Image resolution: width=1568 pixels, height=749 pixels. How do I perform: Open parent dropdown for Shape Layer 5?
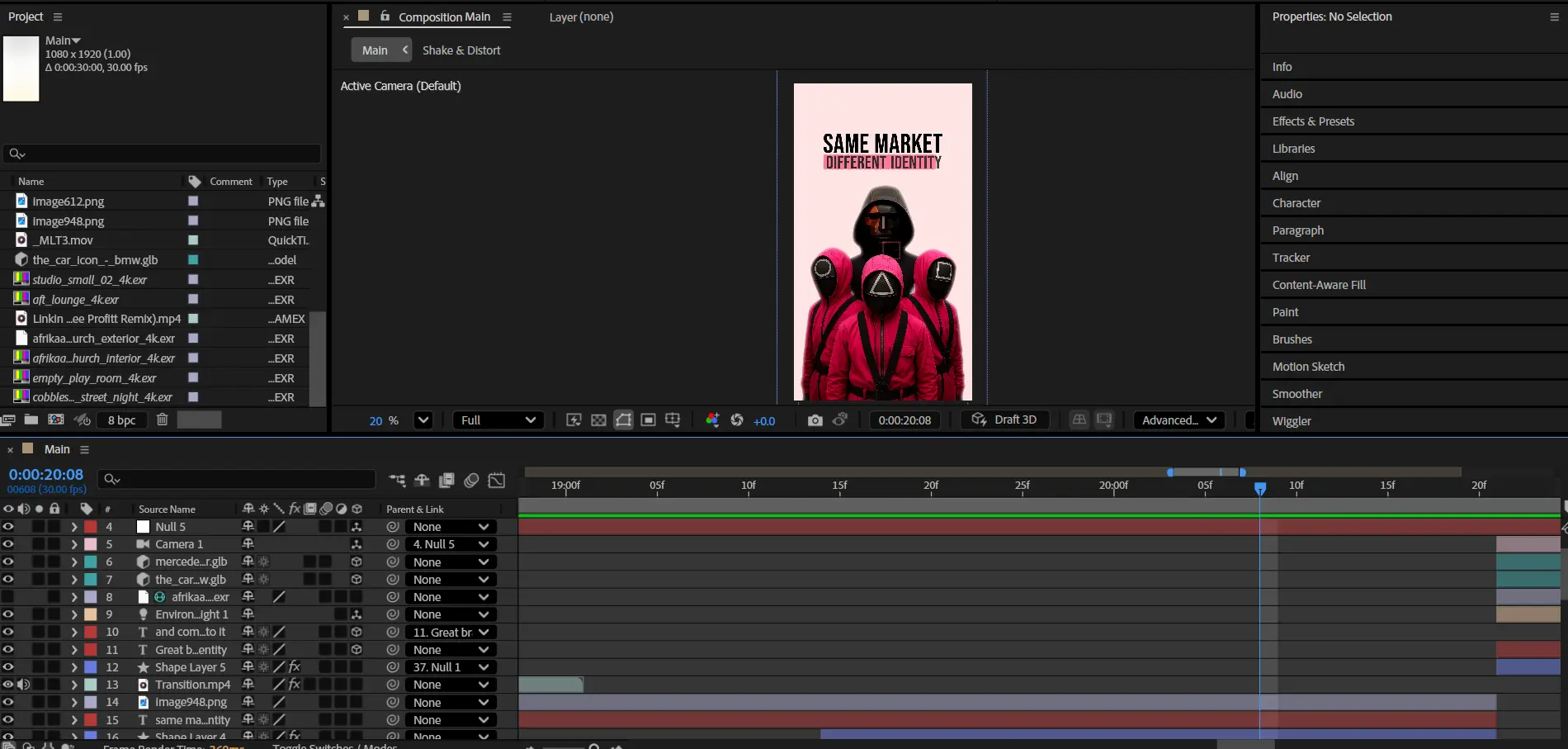(x=451, y=667)
